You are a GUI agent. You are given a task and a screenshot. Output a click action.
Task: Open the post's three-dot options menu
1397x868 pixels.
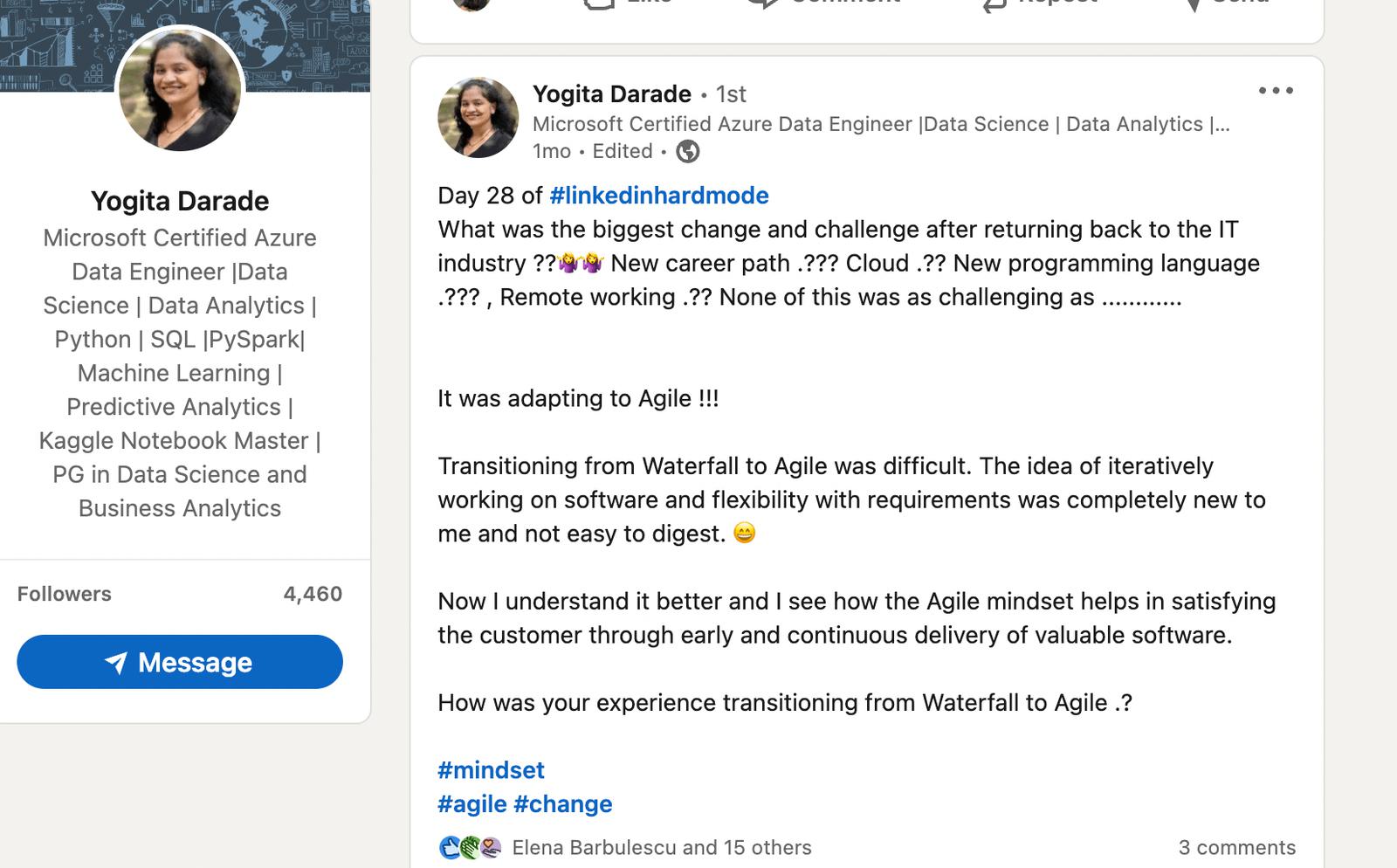click(1276, 91)
